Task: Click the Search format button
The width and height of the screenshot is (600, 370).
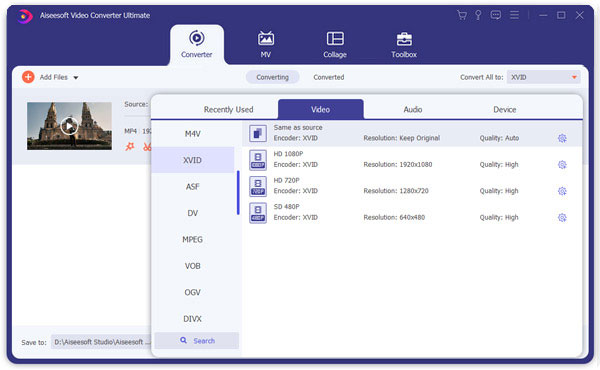Action: click(x=197, y=341)
